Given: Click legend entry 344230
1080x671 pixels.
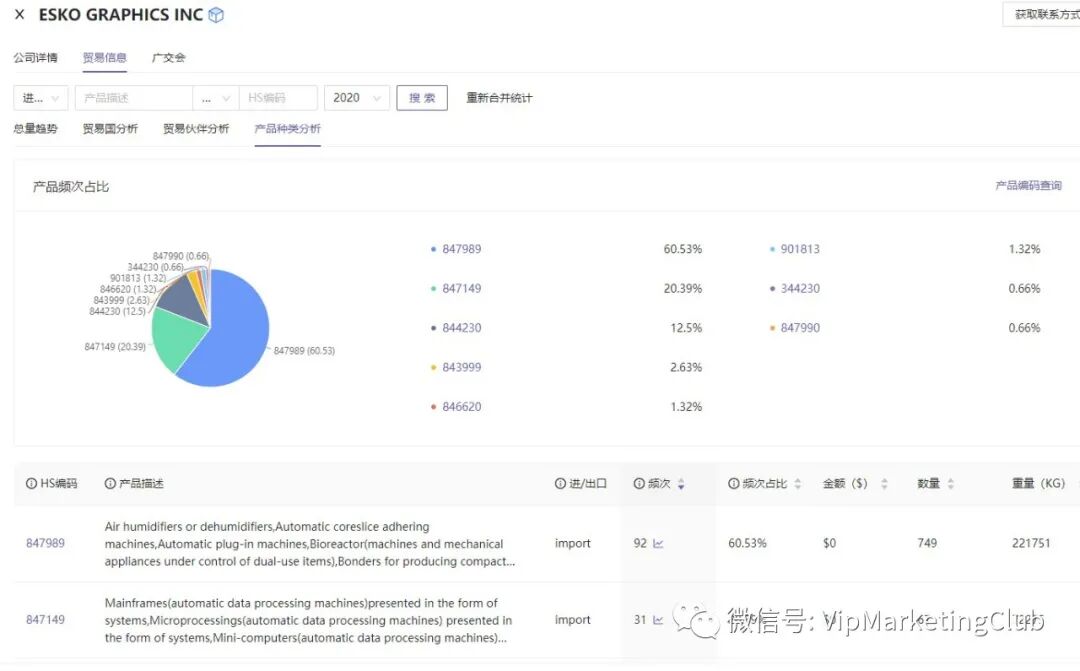Looking at the screenshot, I should point(800,288).
